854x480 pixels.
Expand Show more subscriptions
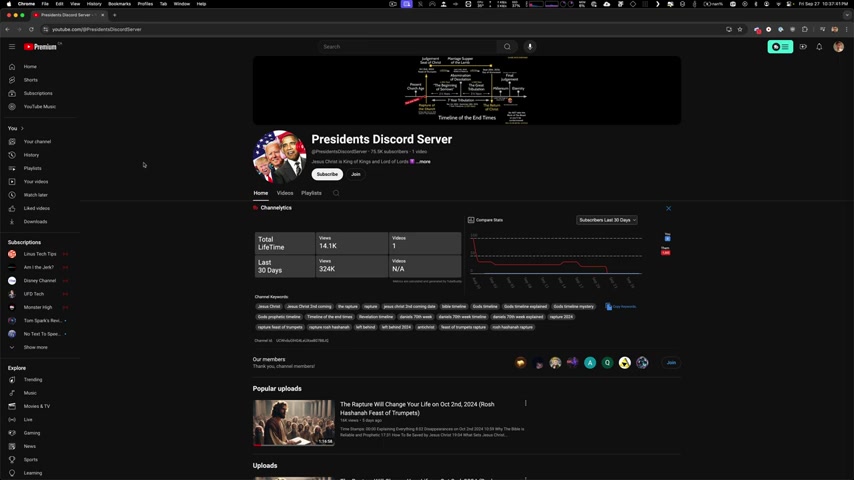[35, 348]
